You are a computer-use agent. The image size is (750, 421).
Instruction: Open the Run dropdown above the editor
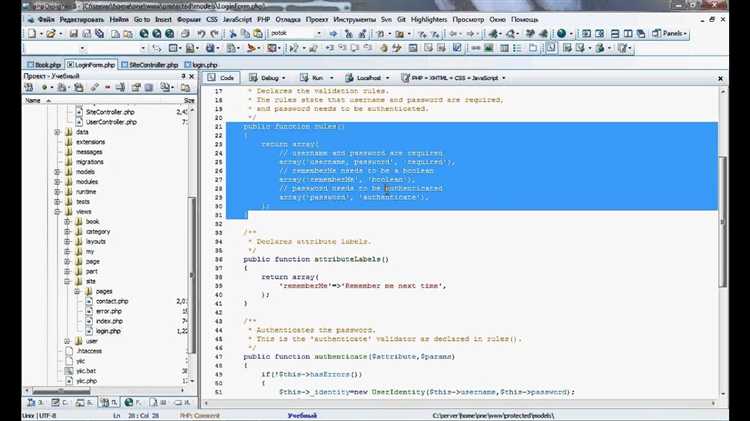click(331, 78)
